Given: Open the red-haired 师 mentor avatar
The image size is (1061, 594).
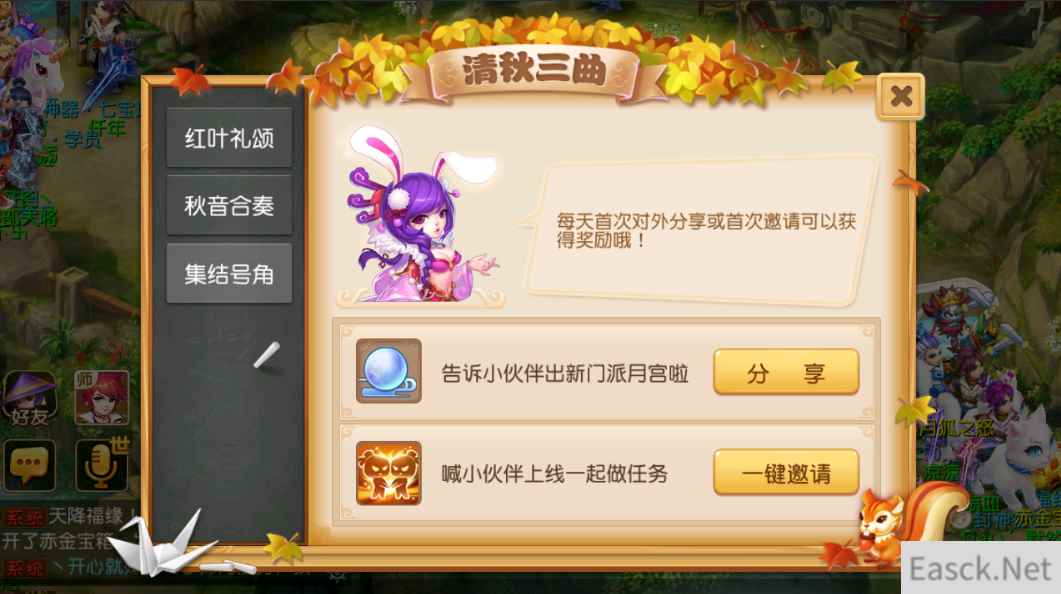Looking at the screenshot, I should [101, 398].
